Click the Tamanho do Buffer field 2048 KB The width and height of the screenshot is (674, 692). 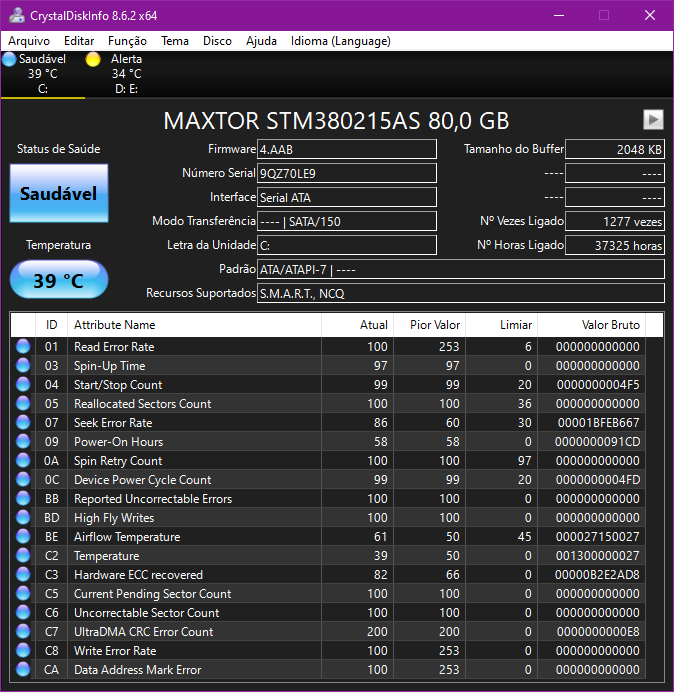[x=615, y=149]
